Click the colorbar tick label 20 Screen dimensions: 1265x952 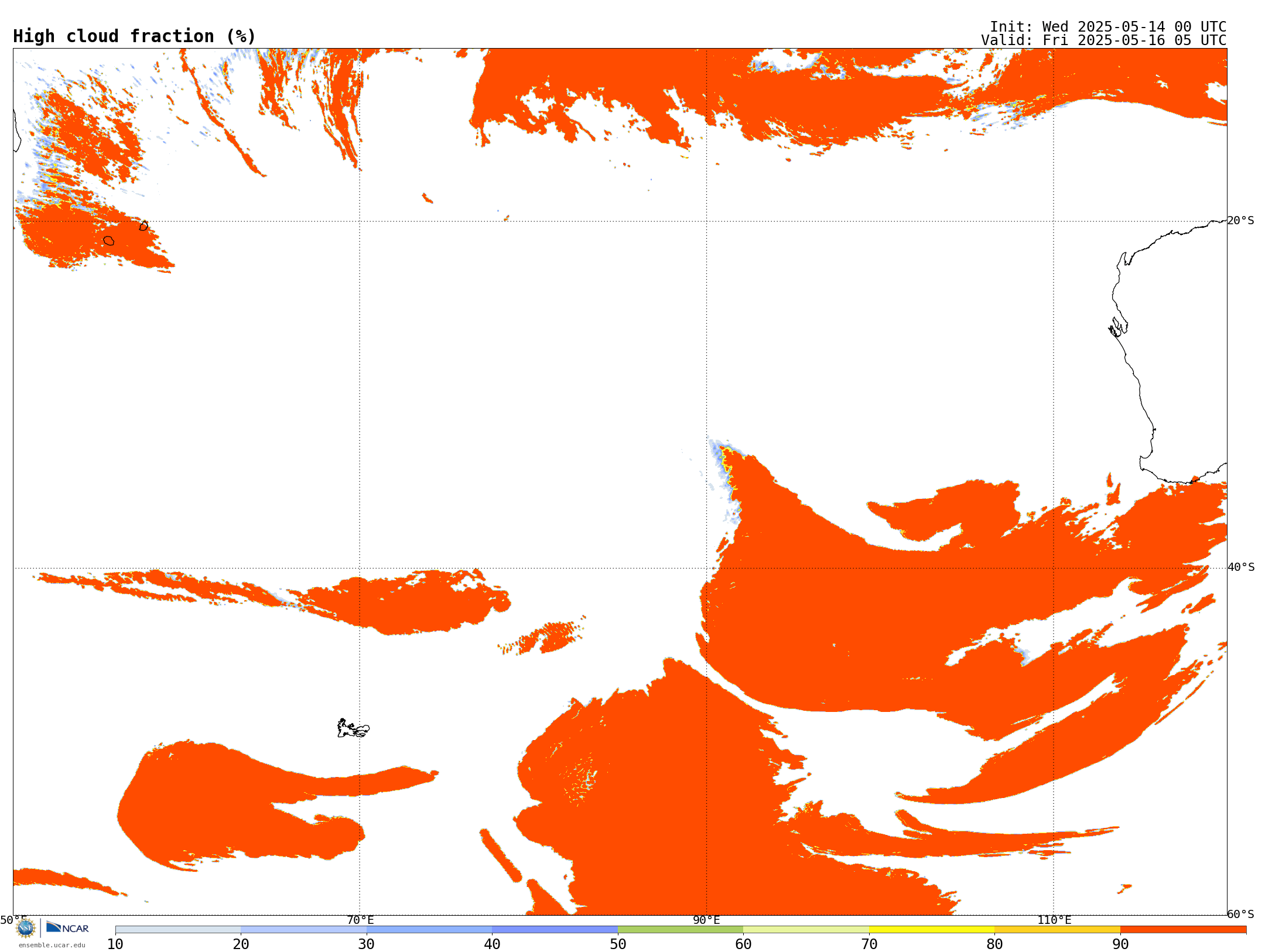[241, 944]
